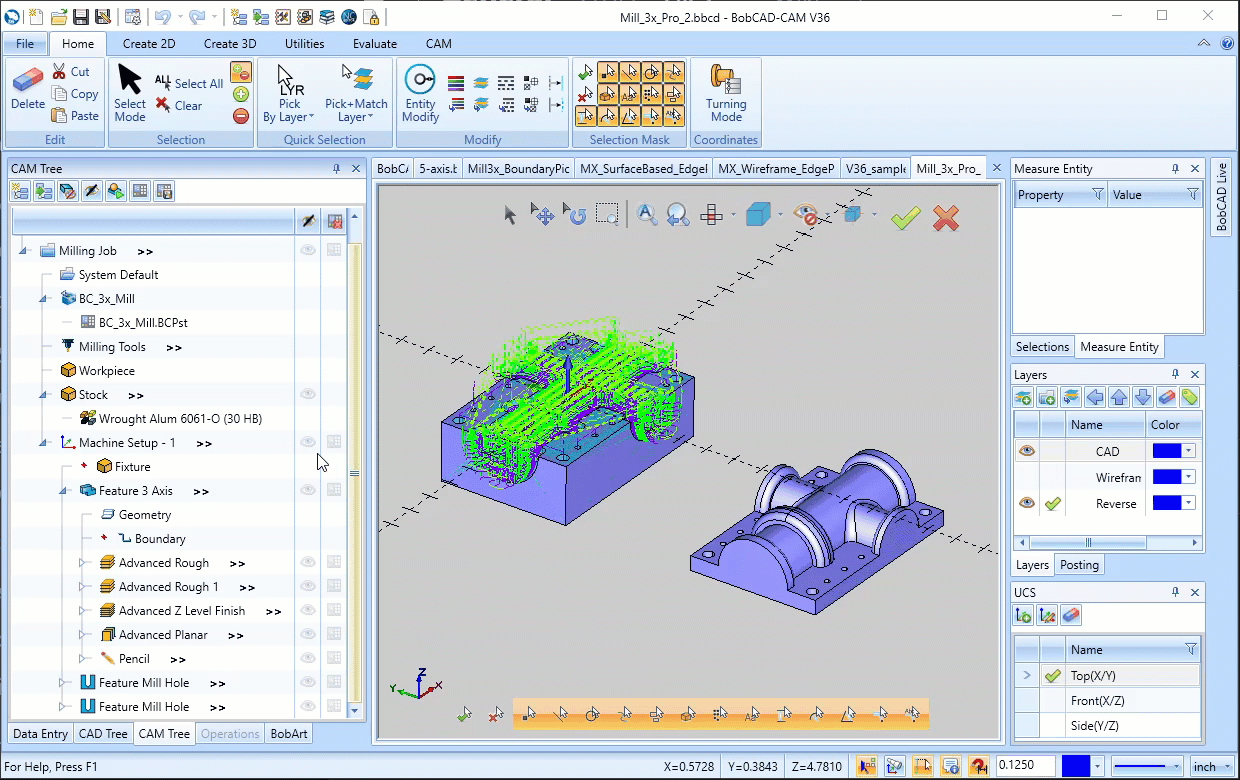Viewport: 1240px width, 780px height.
Task: Click the rotate view icon in the viewport toolbar
Action: (575, 214)
